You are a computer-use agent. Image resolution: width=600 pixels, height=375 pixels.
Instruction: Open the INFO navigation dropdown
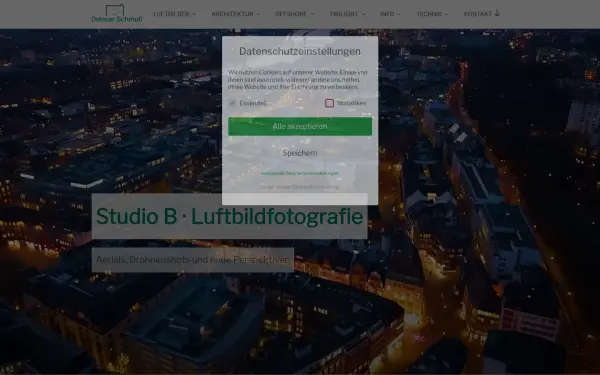click(x=390, y=14)
